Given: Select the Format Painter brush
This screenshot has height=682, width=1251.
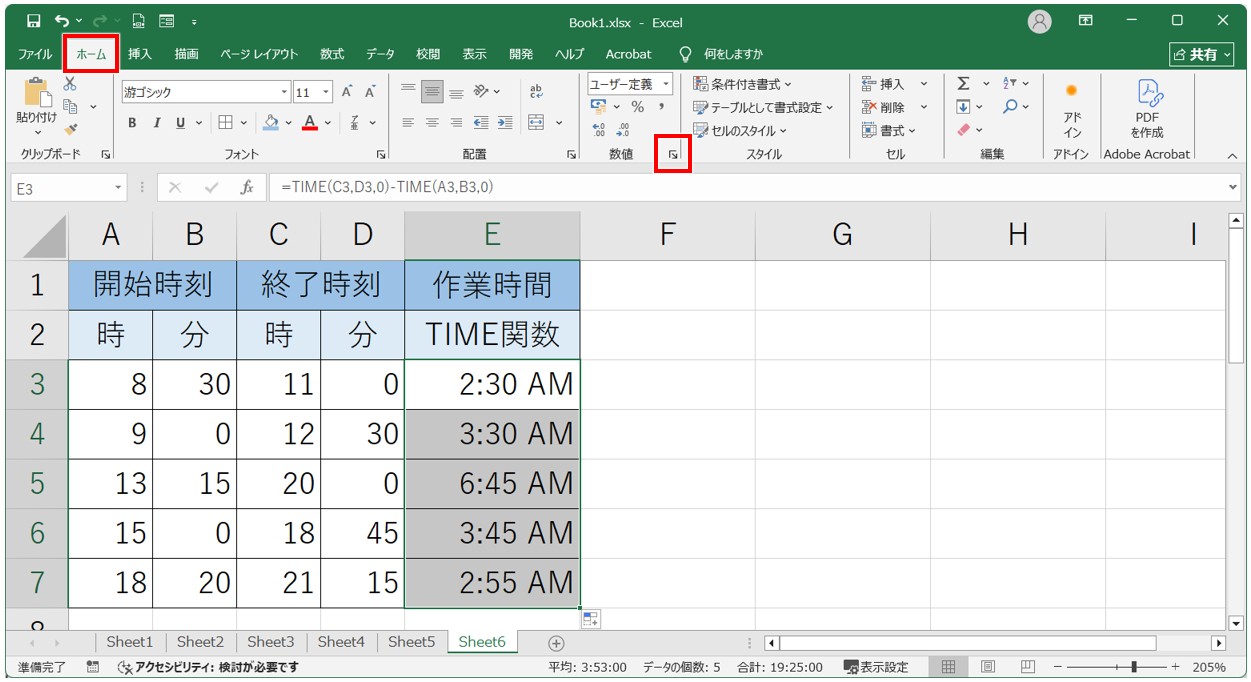Looking at the screenshot, I should (70, 129).
